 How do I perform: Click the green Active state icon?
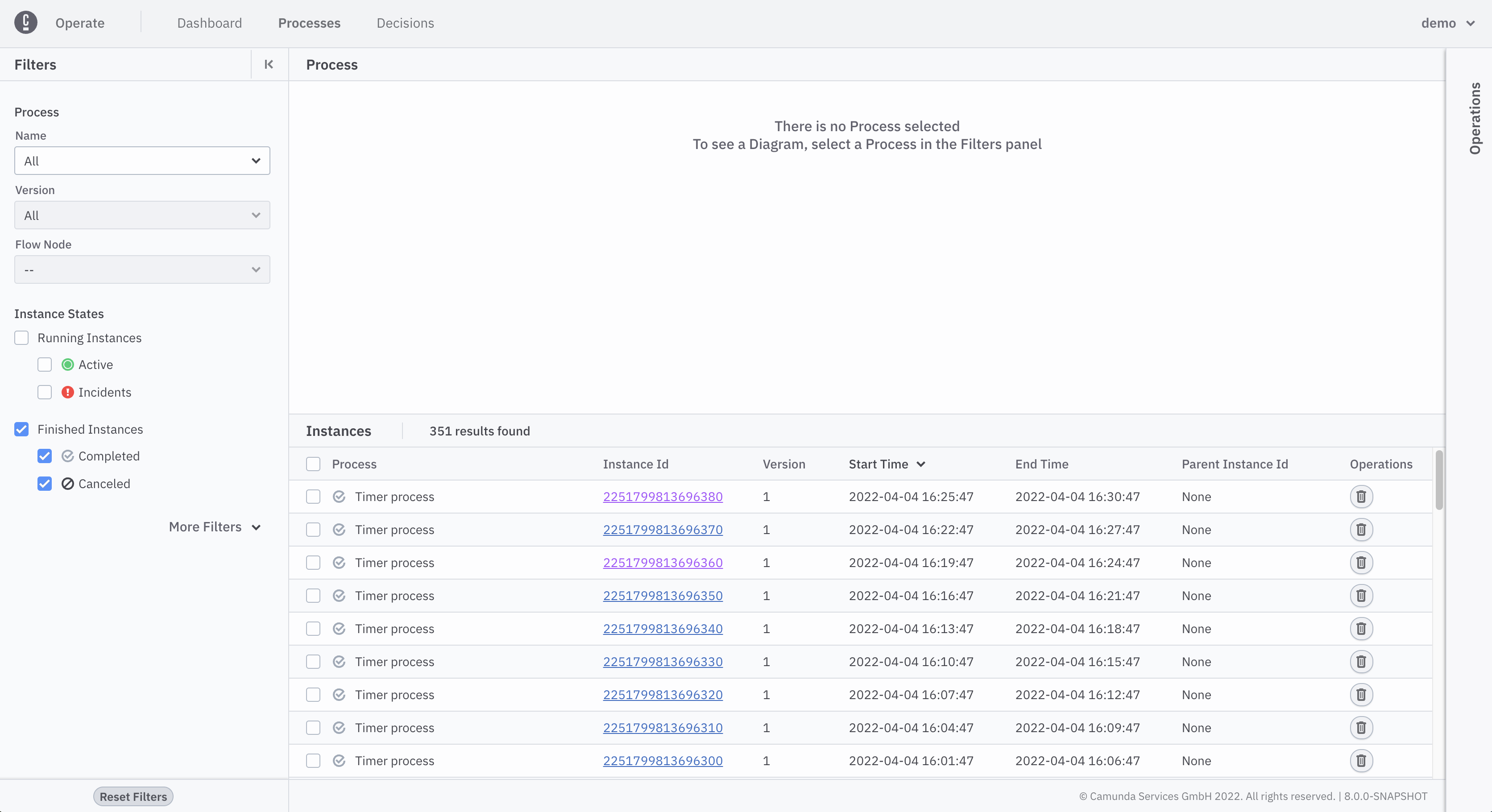(x=68, y=365)
